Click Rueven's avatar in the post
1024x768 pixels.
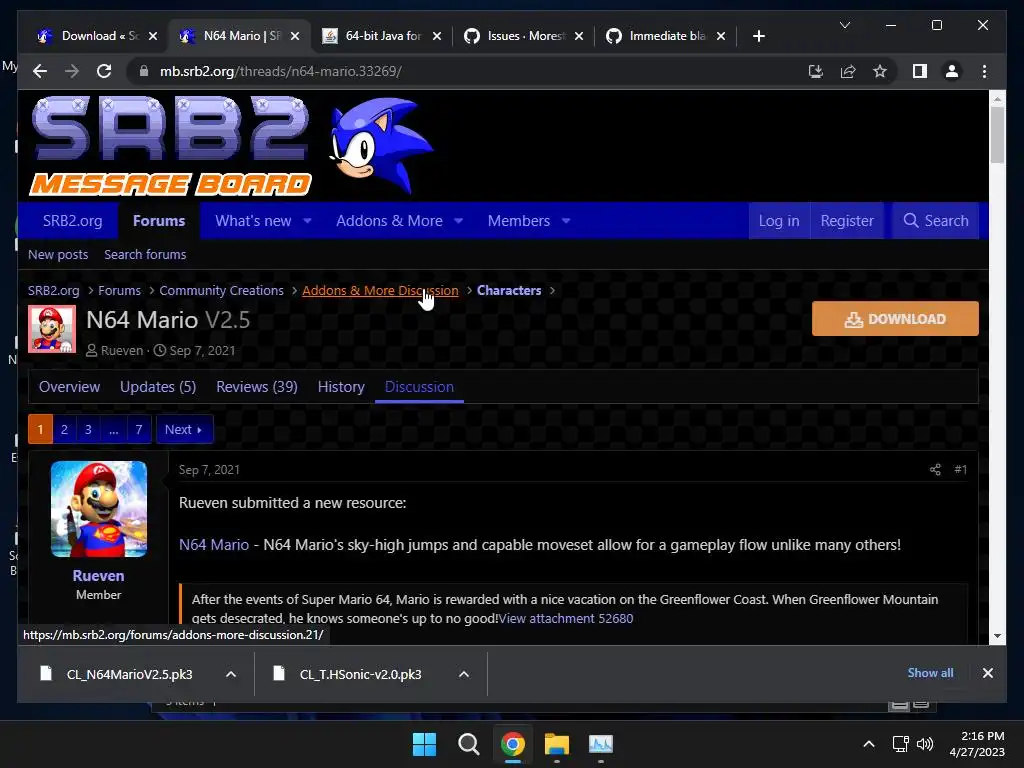(99, 509)
